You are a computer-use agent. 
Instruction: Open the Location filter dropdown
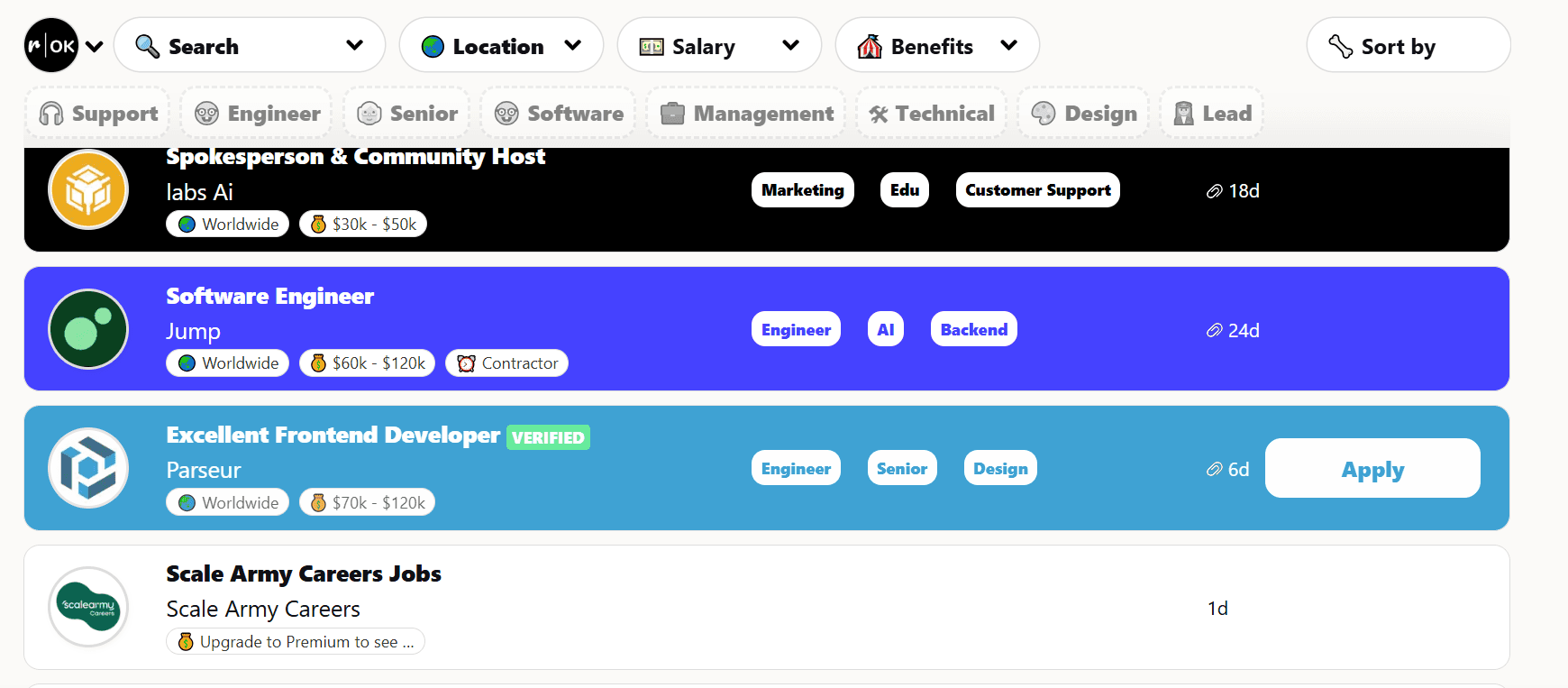[501, 45]
